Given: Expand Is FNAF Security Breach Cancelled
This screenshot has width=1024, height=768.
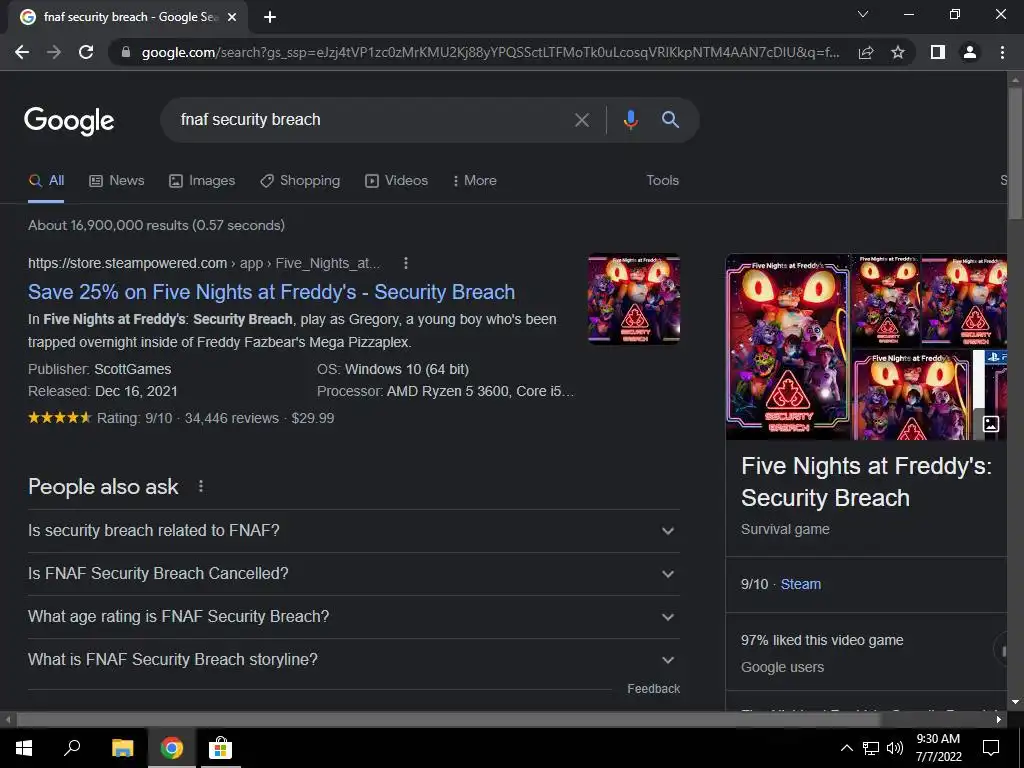Looking at the screenshot, I should click(x=353, y=574).
